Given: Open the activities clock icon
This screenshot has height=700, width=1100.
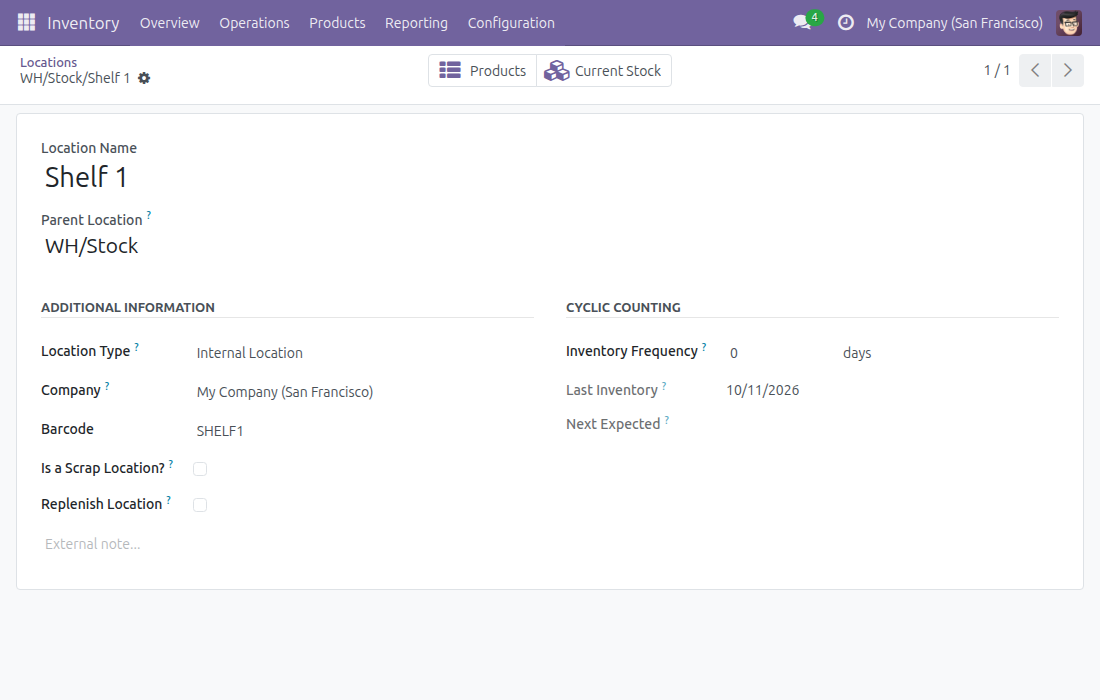Looking at the screenshot, I should coord(846,22).
